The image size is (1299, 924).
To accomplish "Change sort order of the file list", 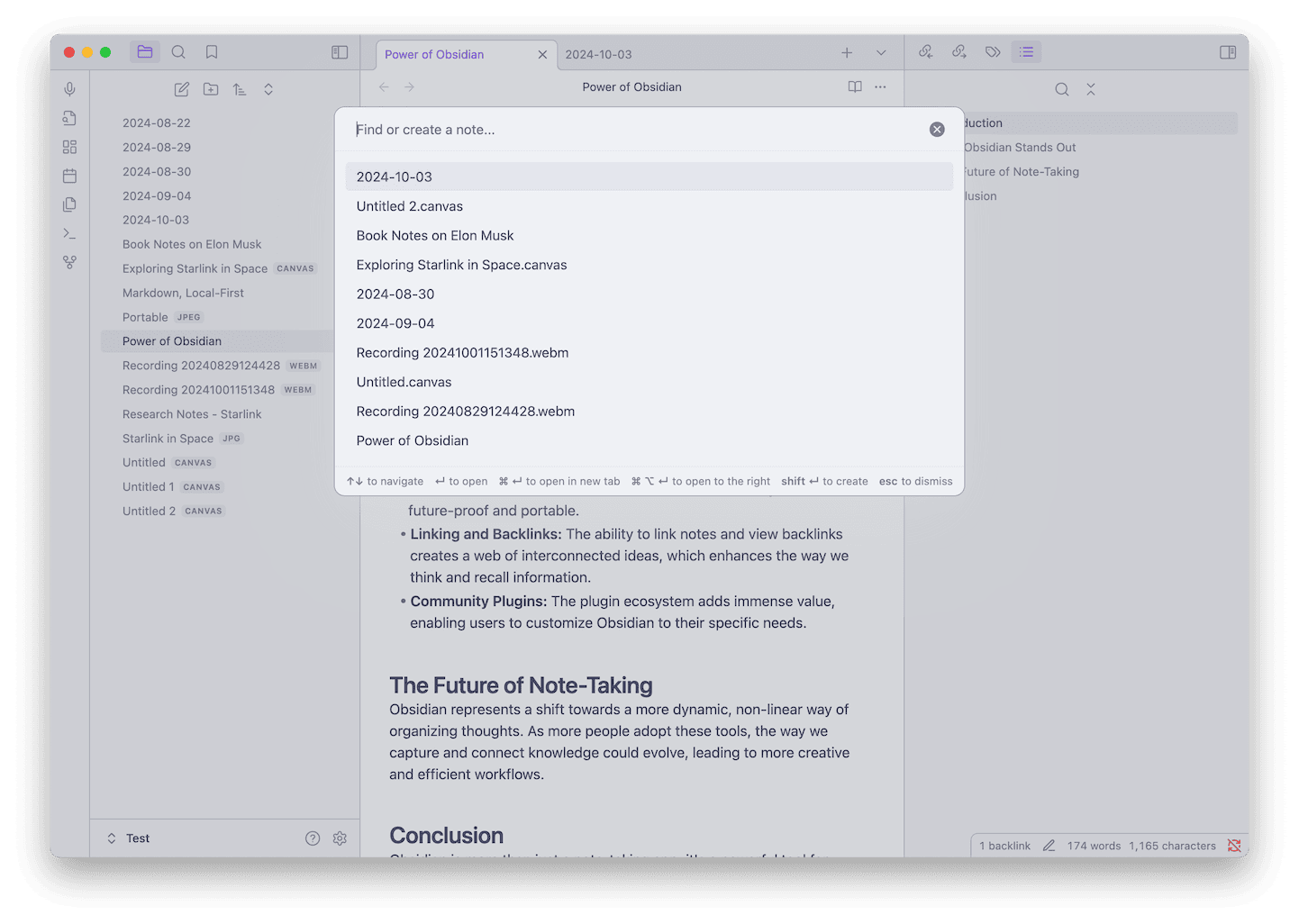I will point(239,89).
